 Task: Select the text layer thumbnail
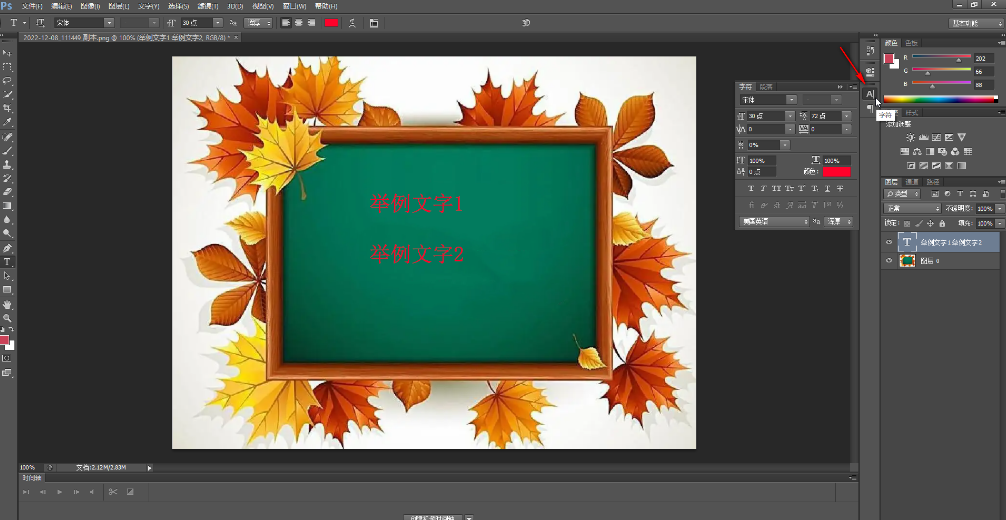coord(907,242)
